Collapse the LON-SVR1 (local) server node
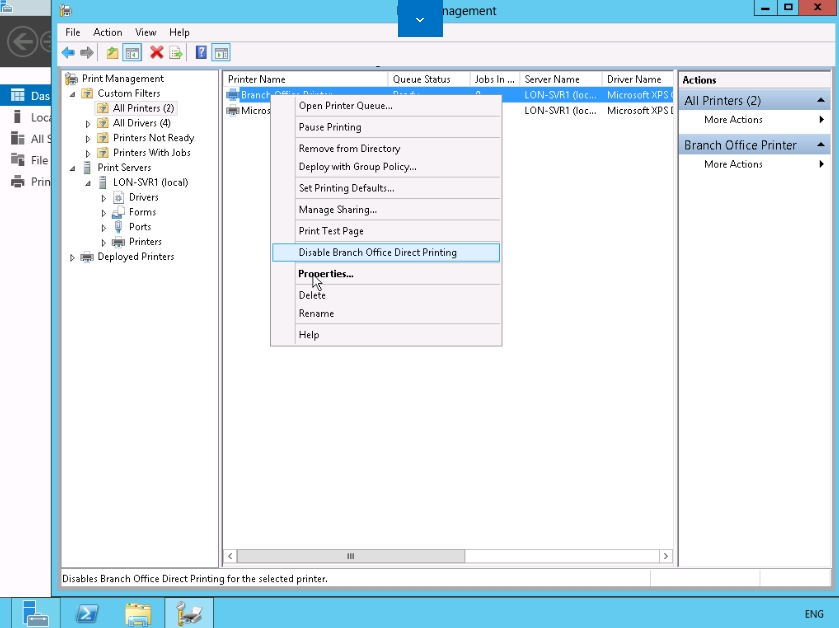839x628 pixels. [x=88, y=183]
